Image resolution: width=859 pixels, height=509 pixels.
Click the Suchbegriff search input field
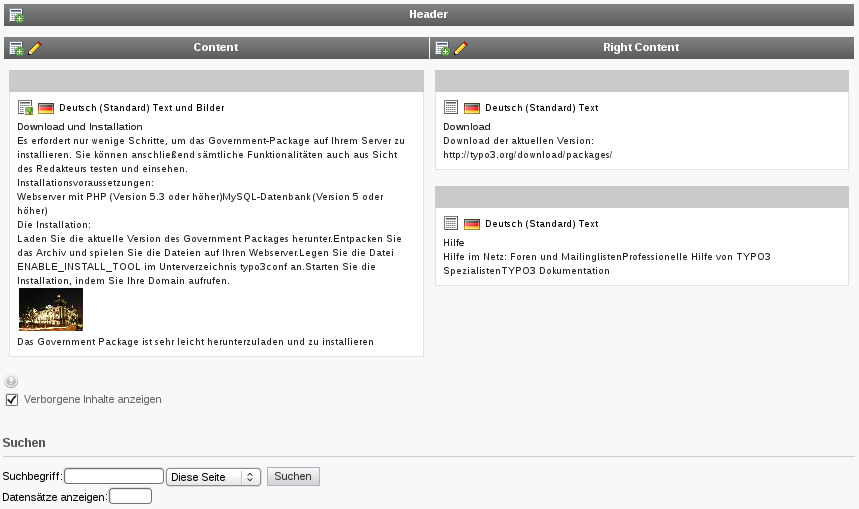click(114, 477)
